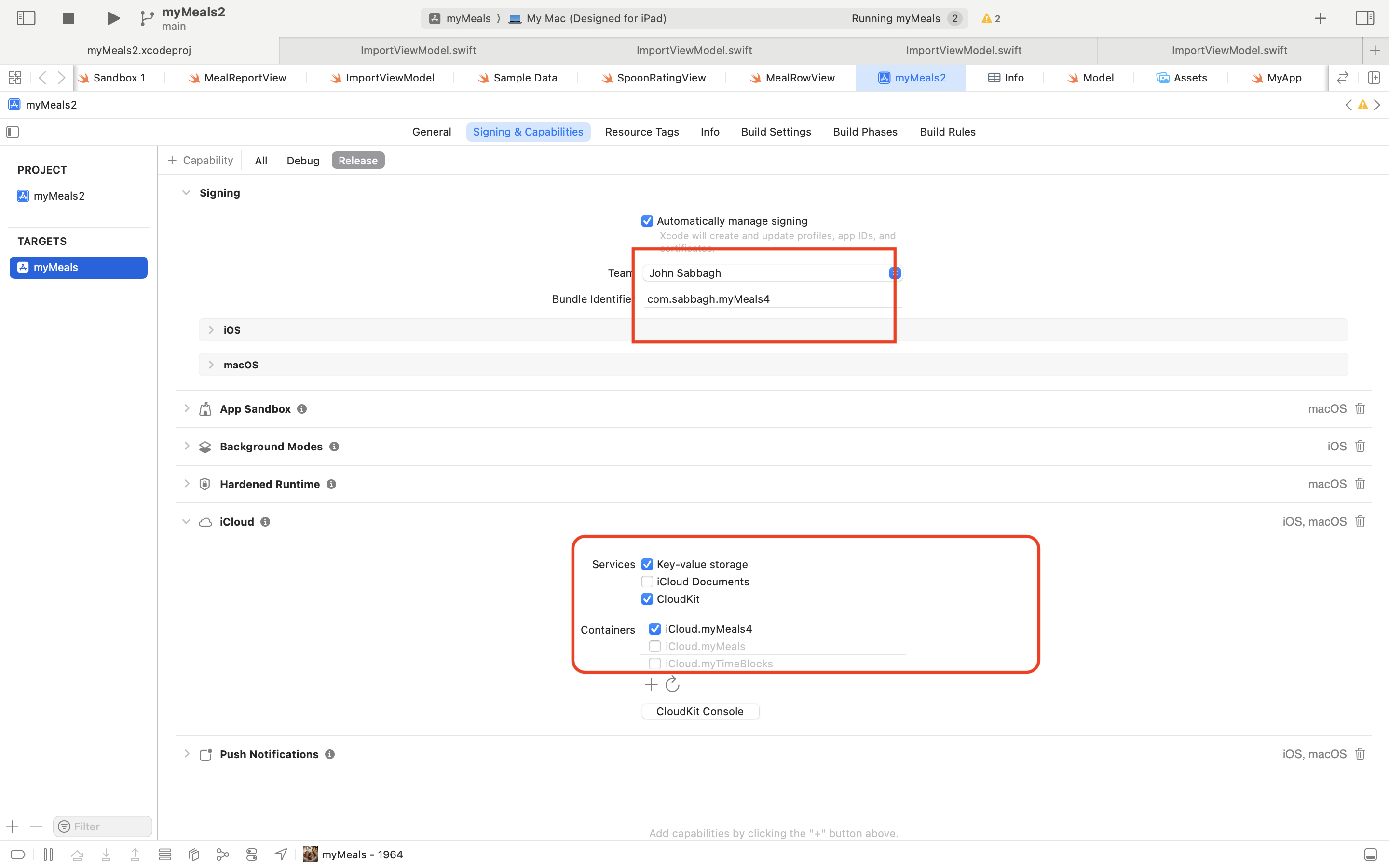The image size is (1389, 868).
Task: Delete the App Sandbox capability
Action: (1360, 409)
